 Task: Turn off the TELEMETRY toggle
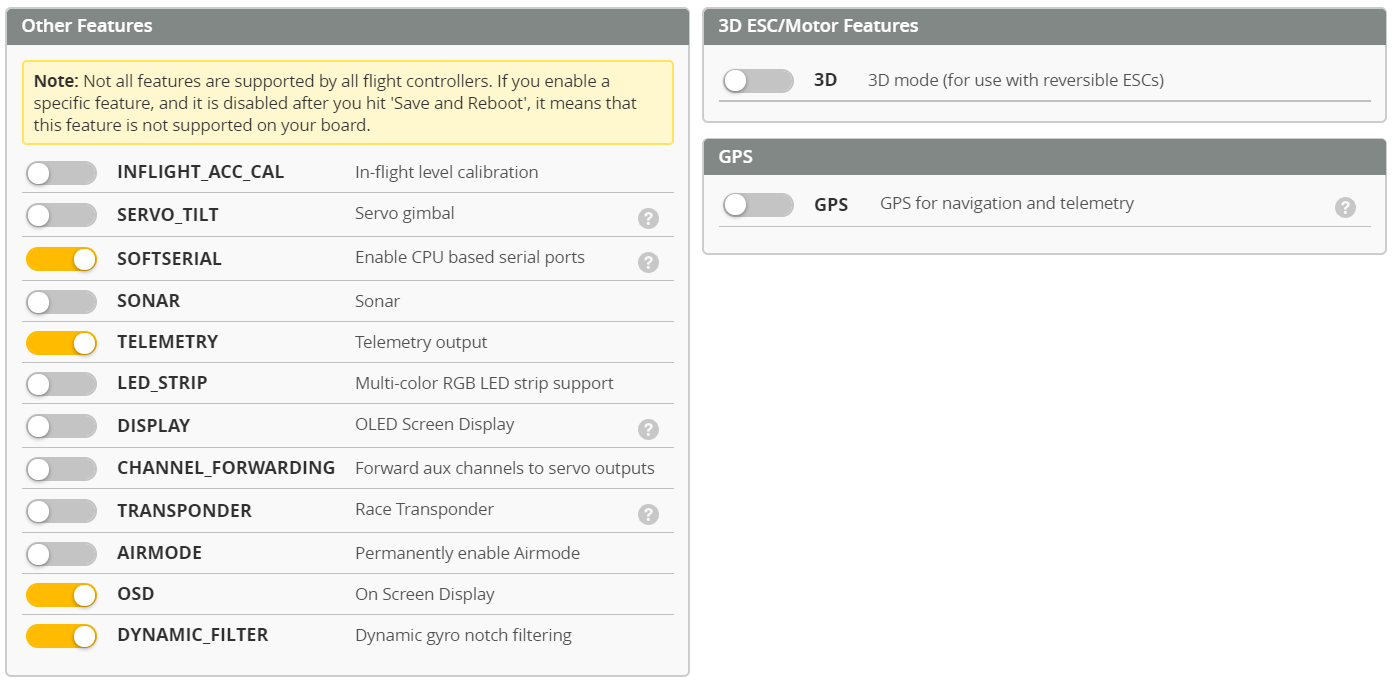61,343
